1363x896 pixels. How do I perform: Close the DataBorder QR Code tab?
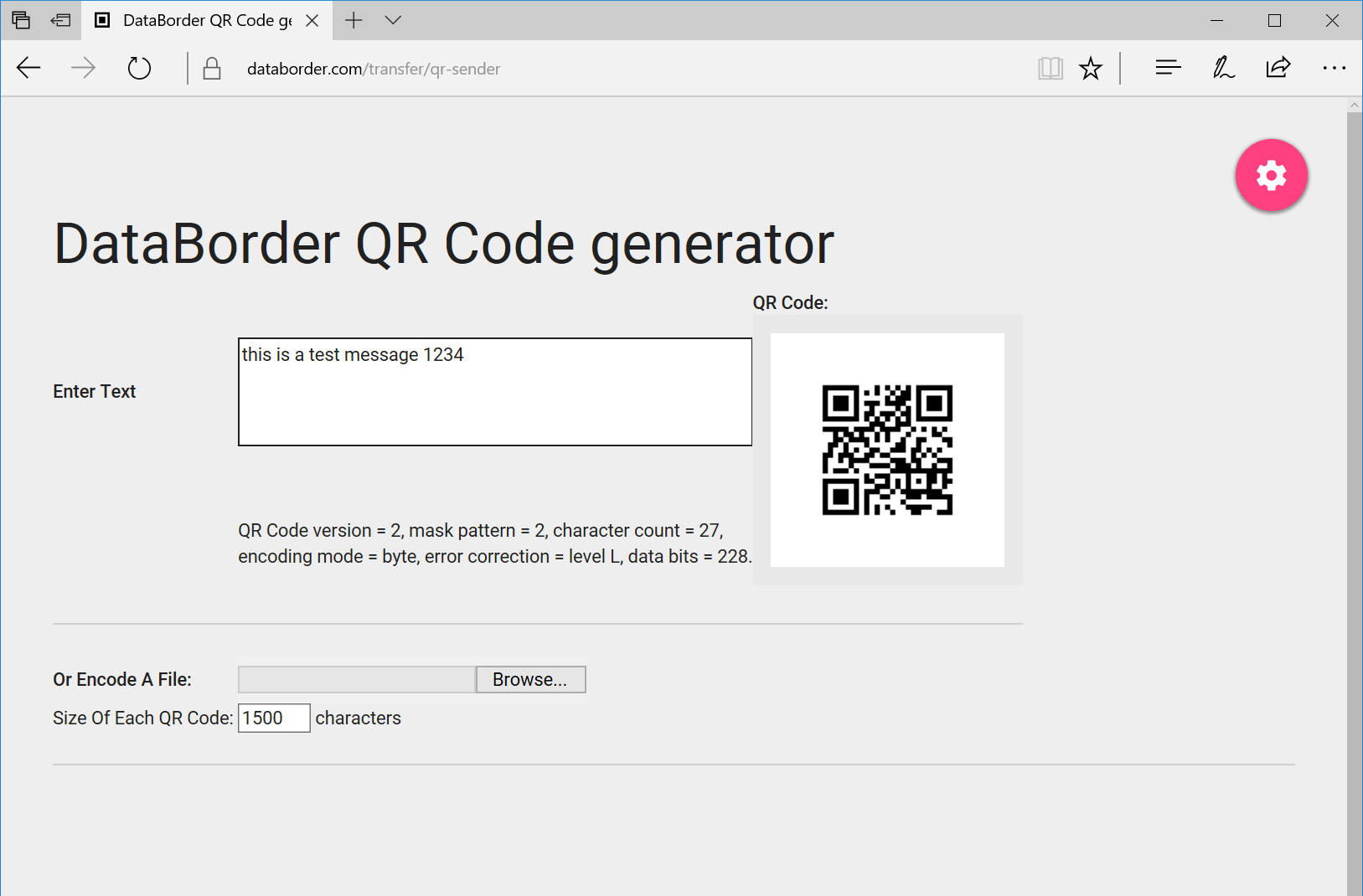[x=312, y=20]
